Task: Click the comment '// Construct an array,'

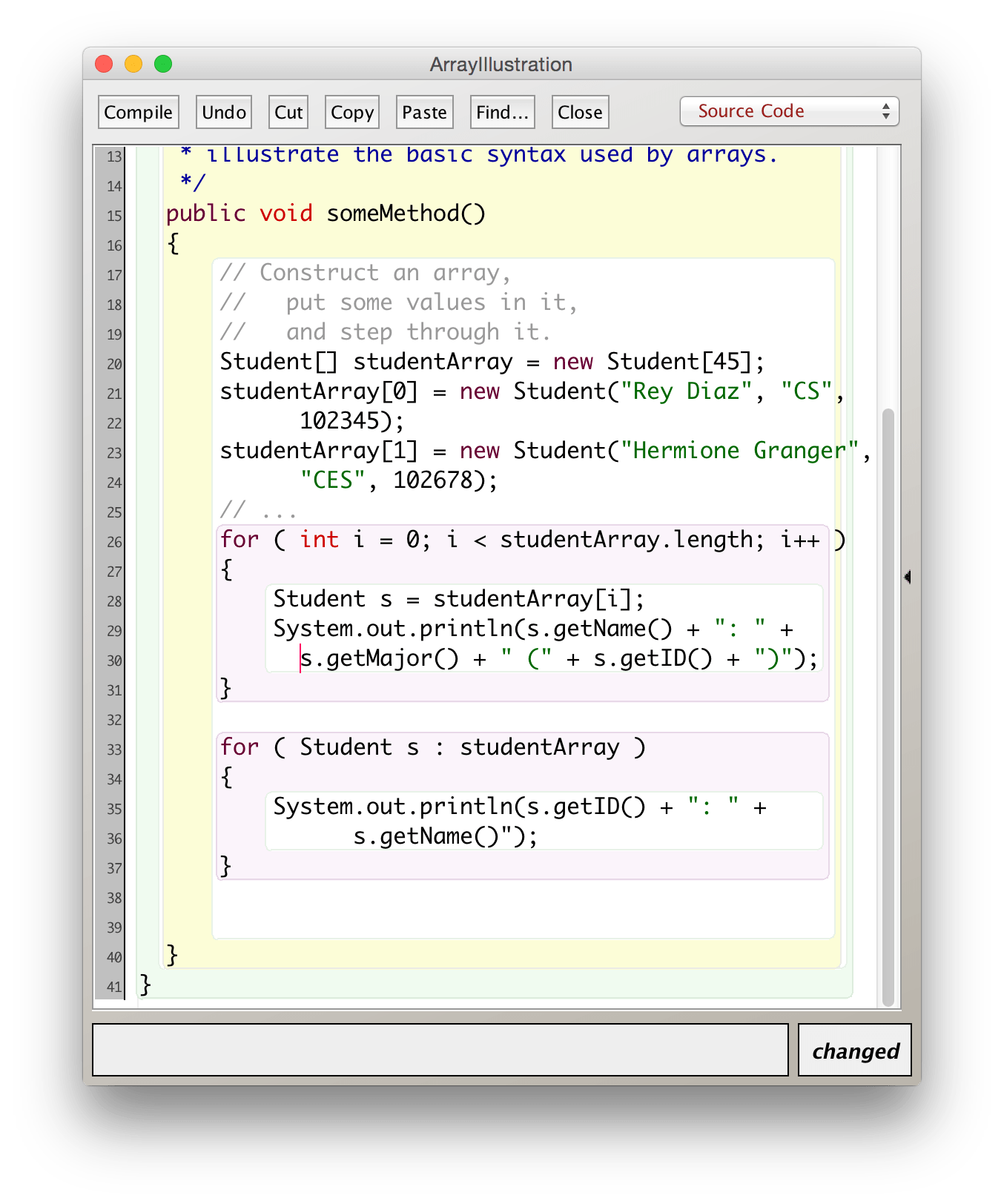Action: [366, 273]
